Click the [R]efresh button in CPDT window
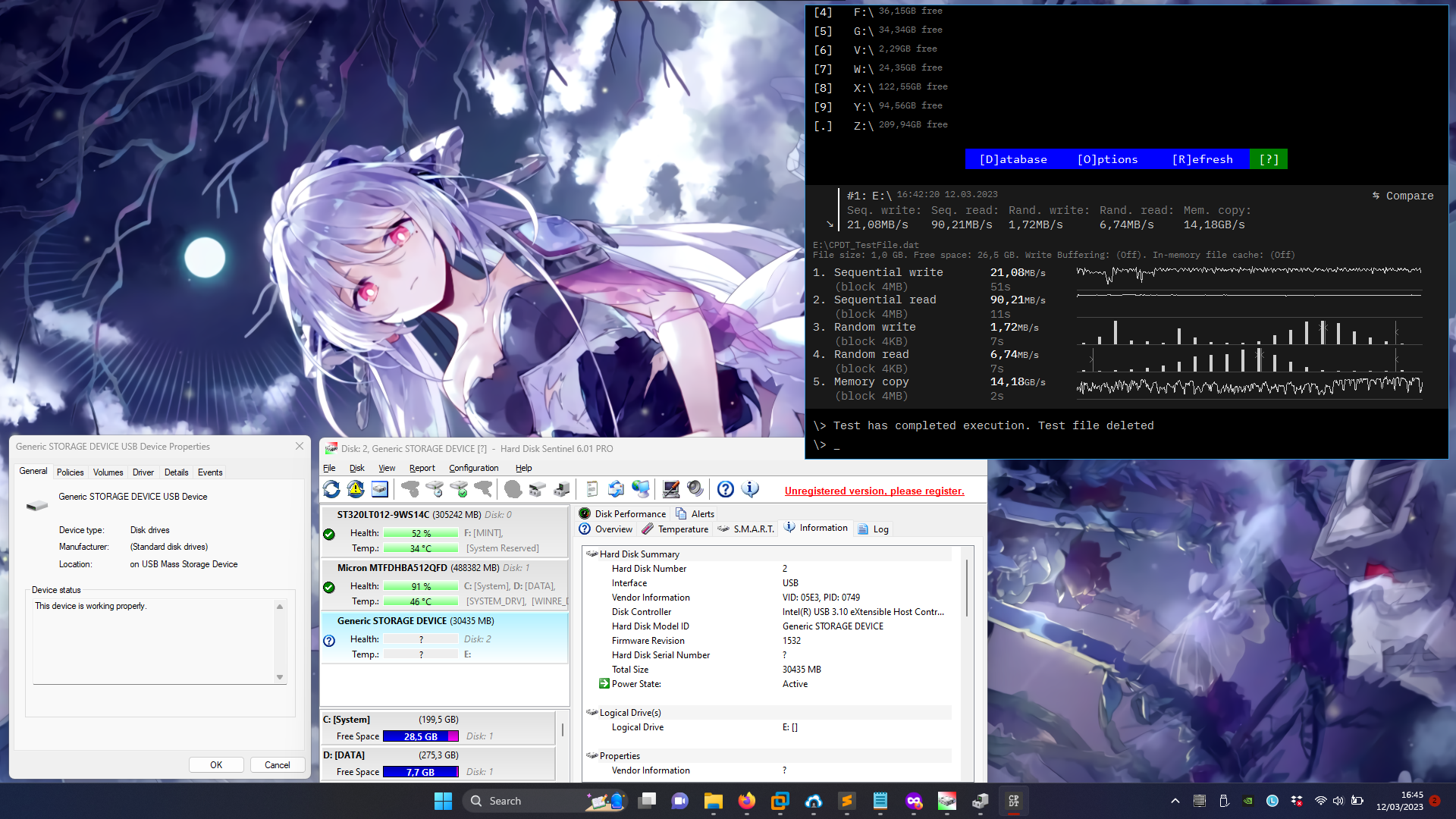 1203,159
